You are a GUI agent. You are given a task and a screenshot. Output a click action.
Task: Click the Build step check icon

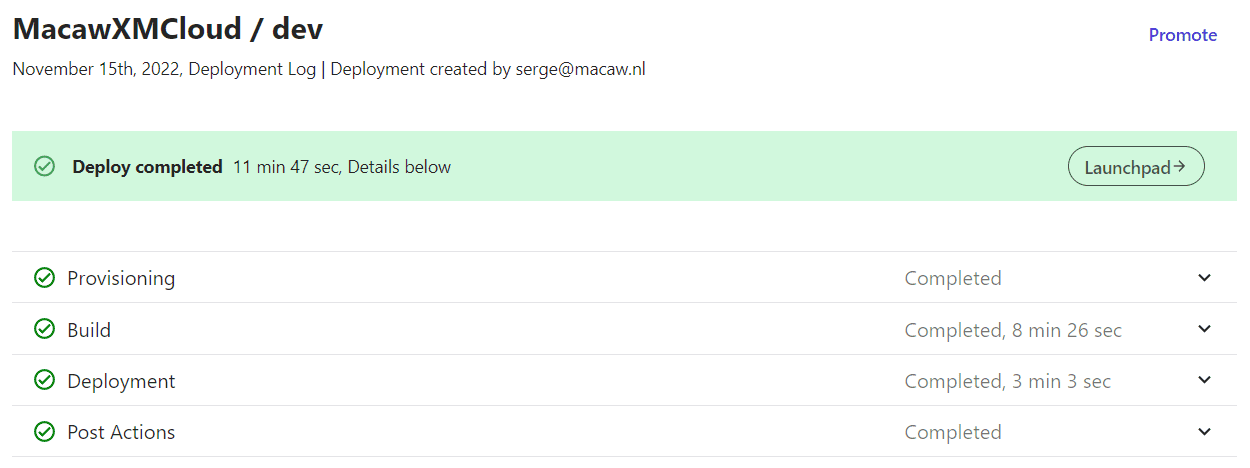pos(44,329)
